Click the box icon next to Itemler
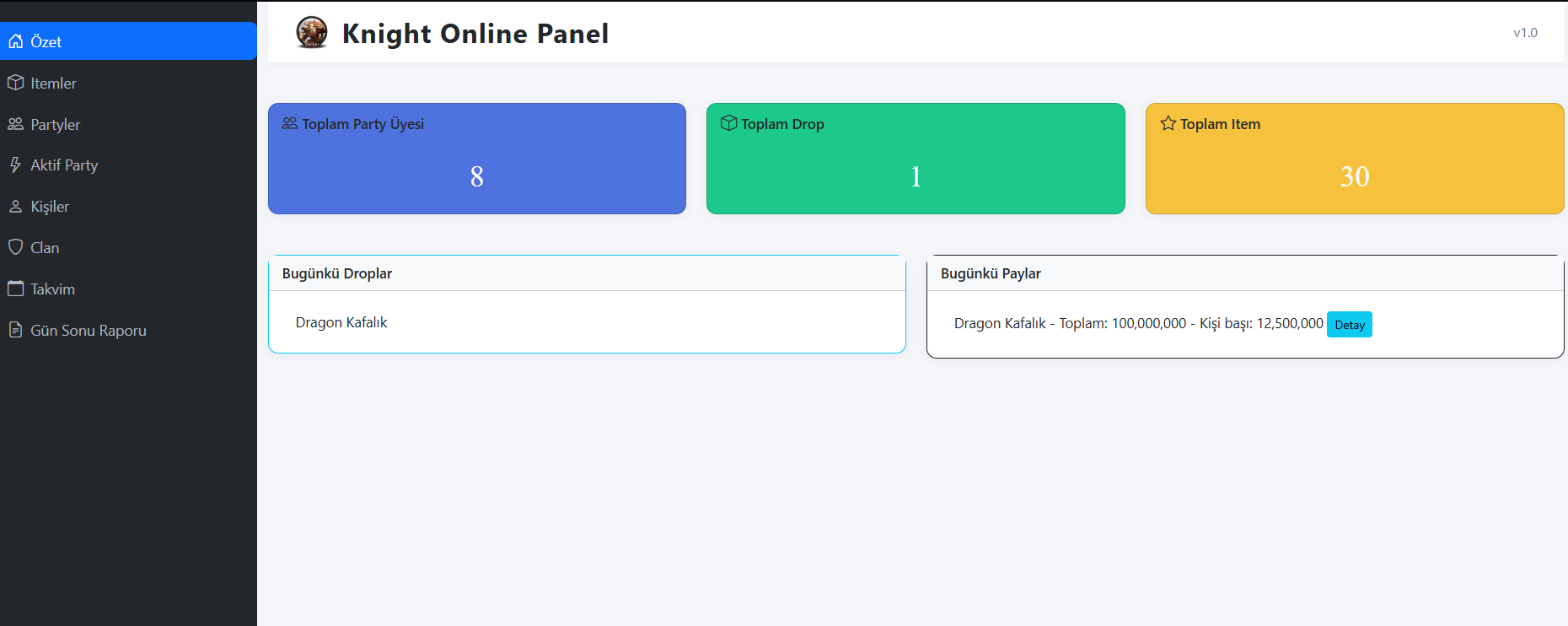This screenshot has height=626, width=1568. pos(15,83)
